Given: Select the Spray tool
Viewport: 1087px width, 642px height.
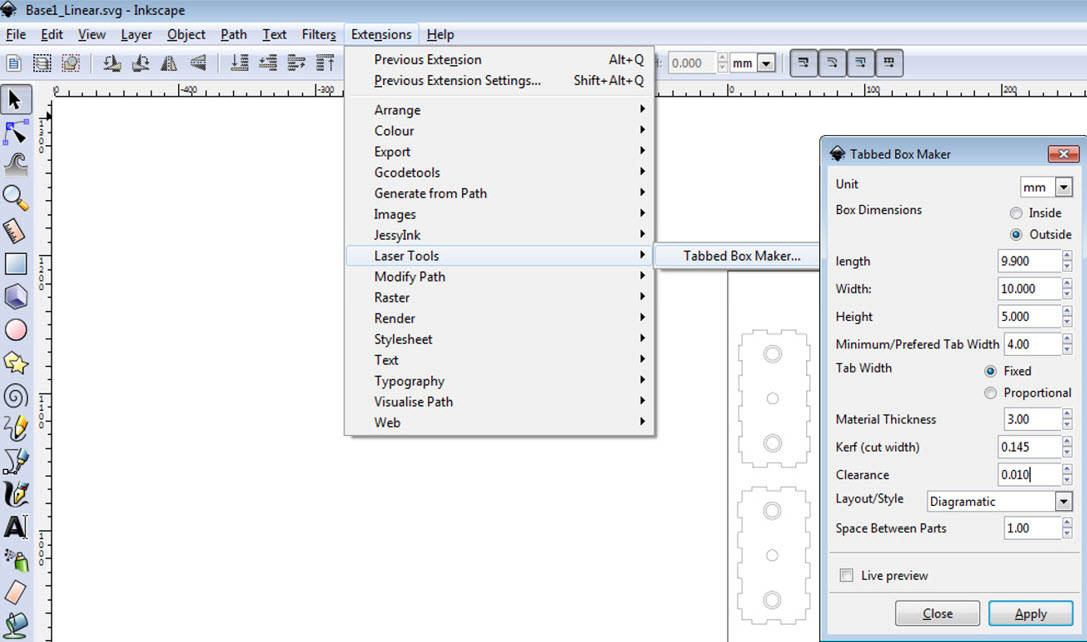Looking at the screenshot, I should pos(15,560).
